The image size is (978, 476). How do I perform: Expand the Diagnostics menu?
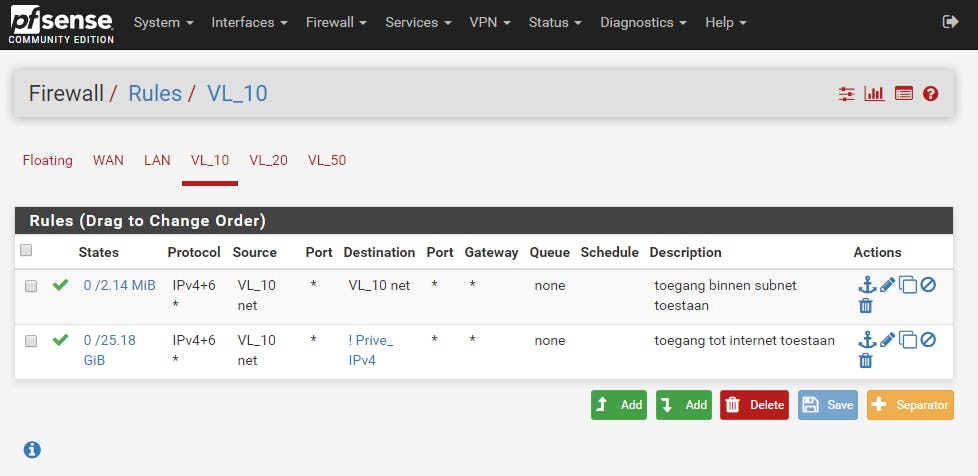643,22
